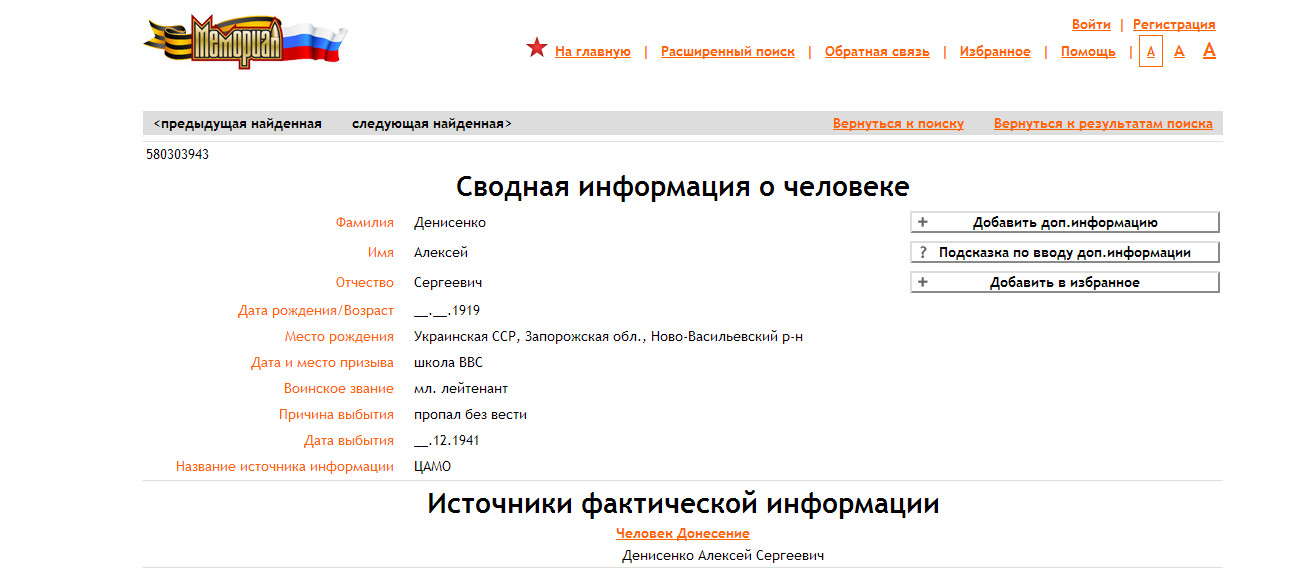The height and width of the screenshot is (578, 1290).
Task: Click Вернуться к поиску link
Action: [x=898, y=124]
